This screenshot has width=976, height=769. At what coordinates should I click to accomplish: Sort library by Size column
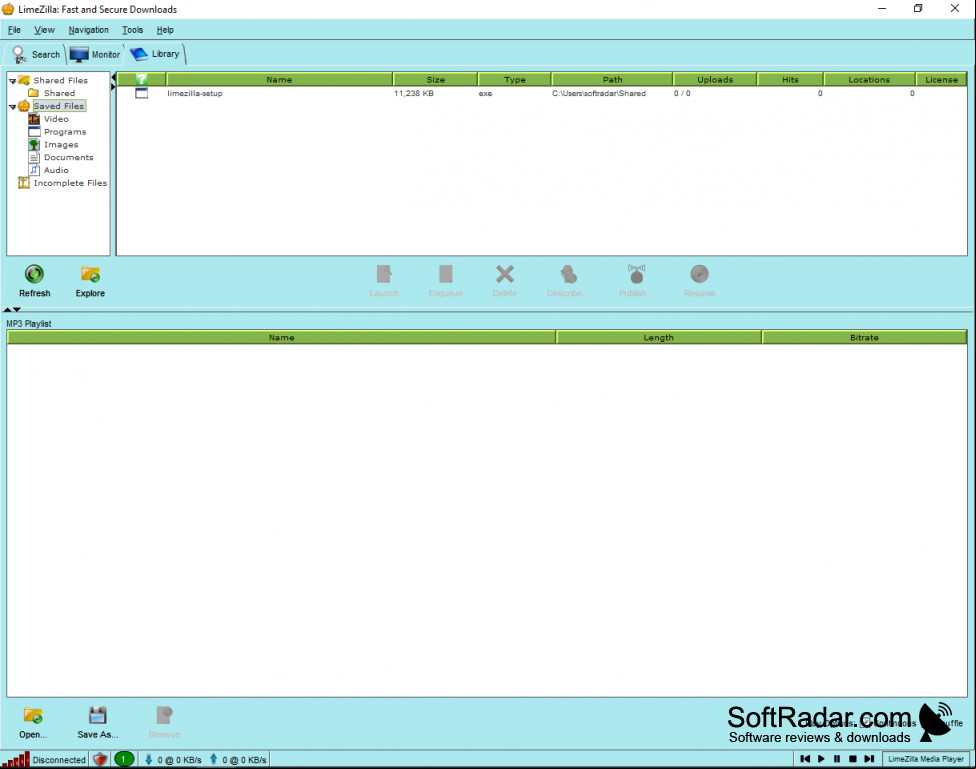coord(436,80)
